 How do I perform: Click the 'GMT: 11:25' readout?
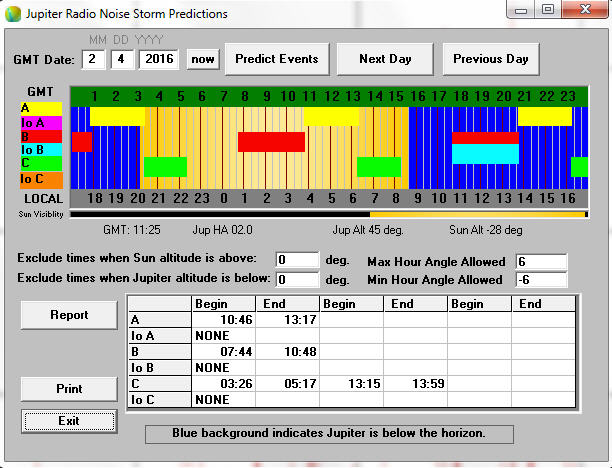tap(132, 230)
